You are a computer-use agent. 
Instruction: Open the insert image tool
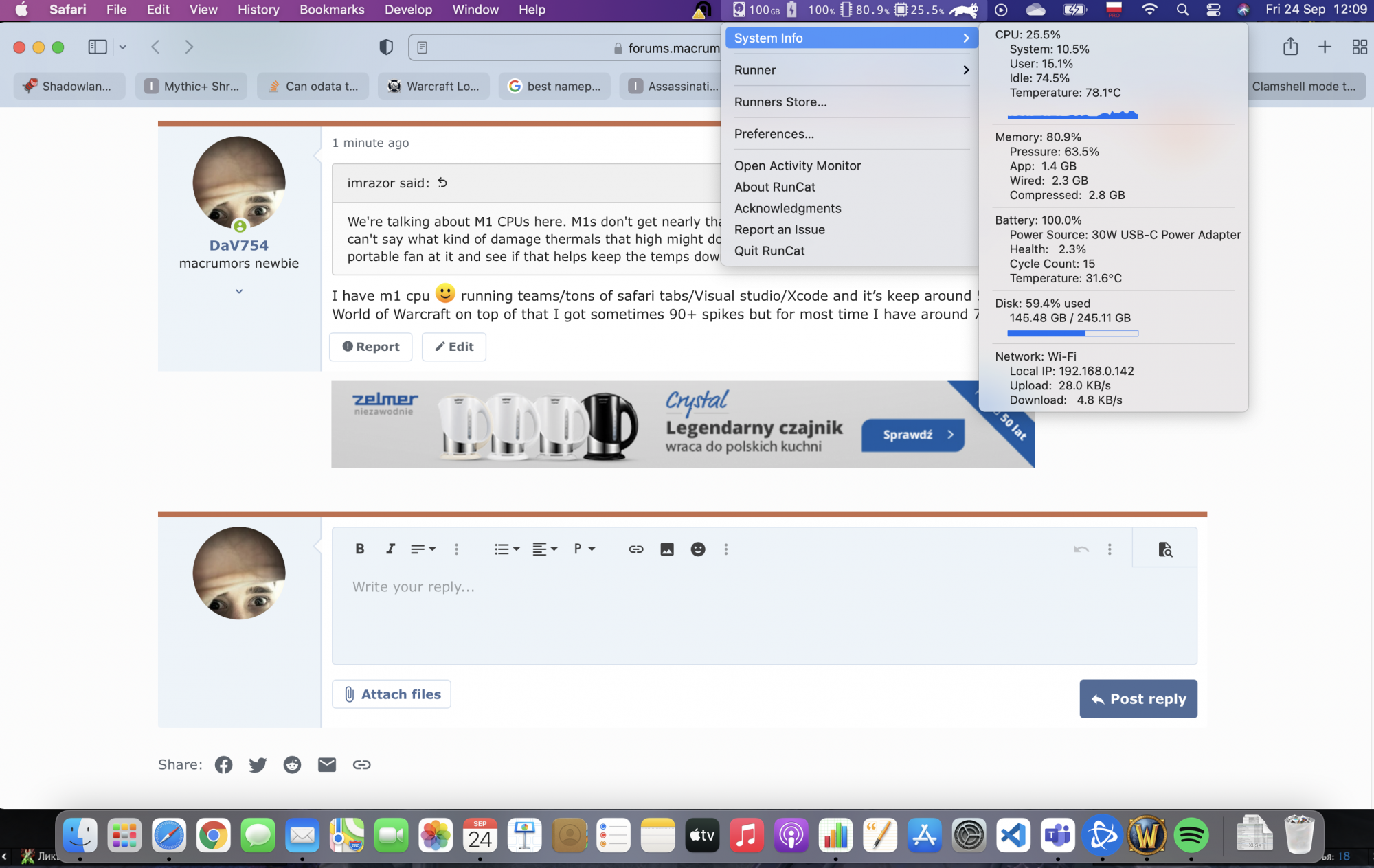click(667, 549)
